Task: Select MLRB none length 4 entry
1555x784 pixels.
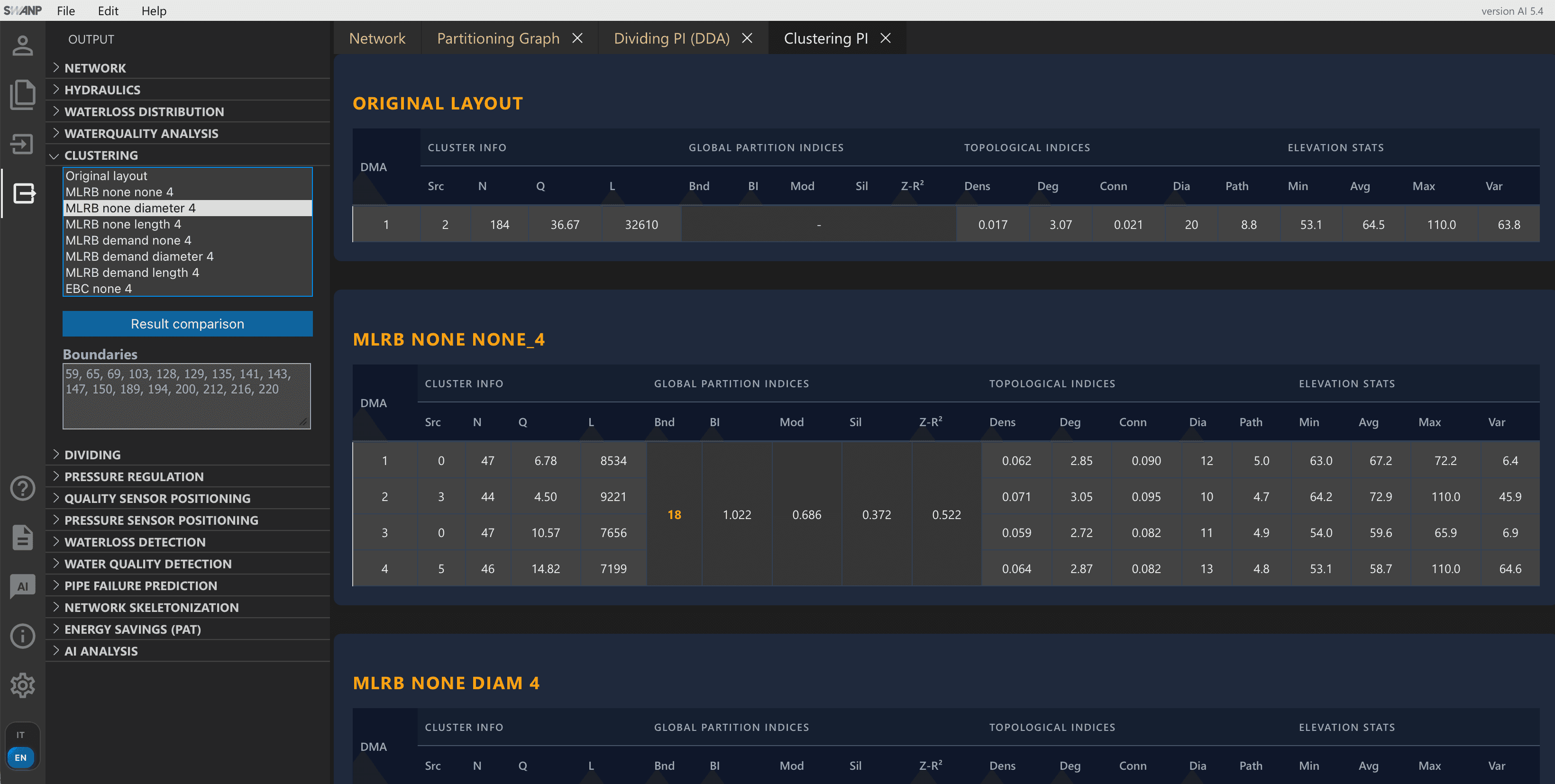Action: [x=188, y=224]
